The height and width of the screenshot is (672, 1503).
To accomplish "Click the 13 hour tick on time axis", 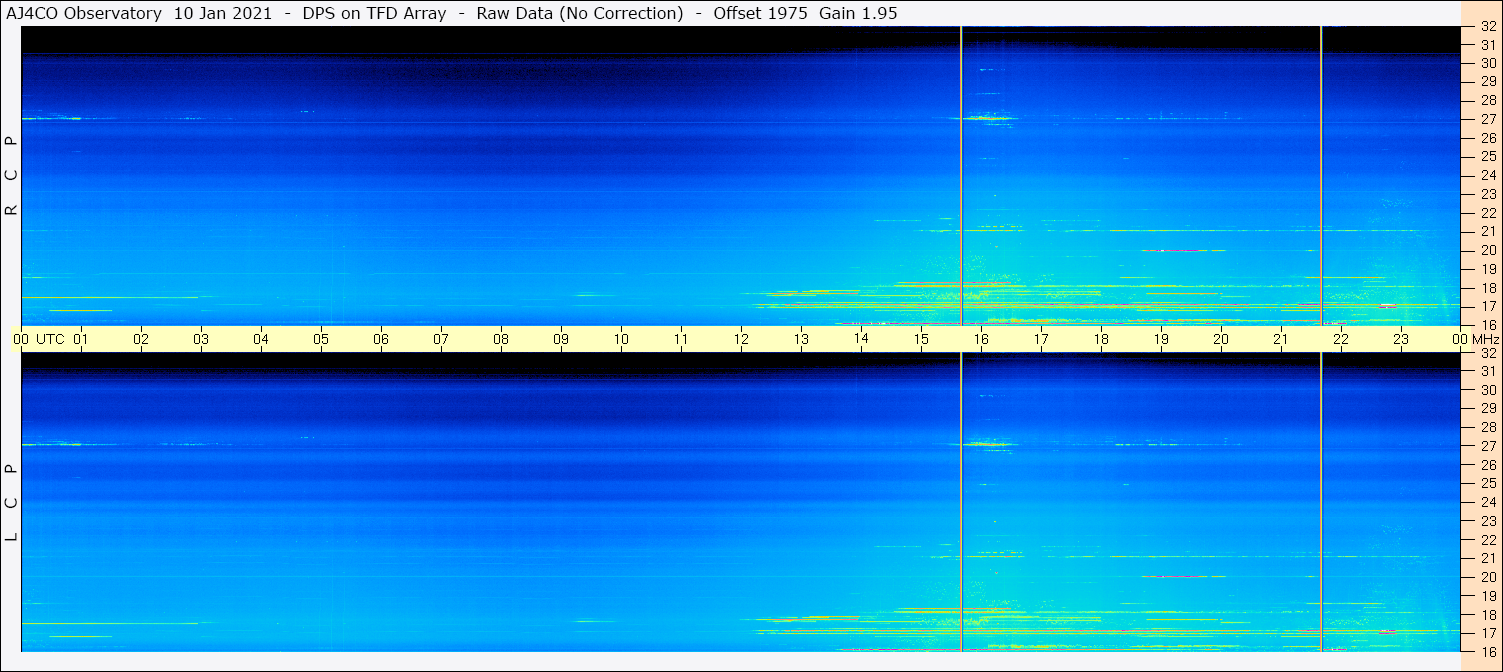I will click(801, 339).
